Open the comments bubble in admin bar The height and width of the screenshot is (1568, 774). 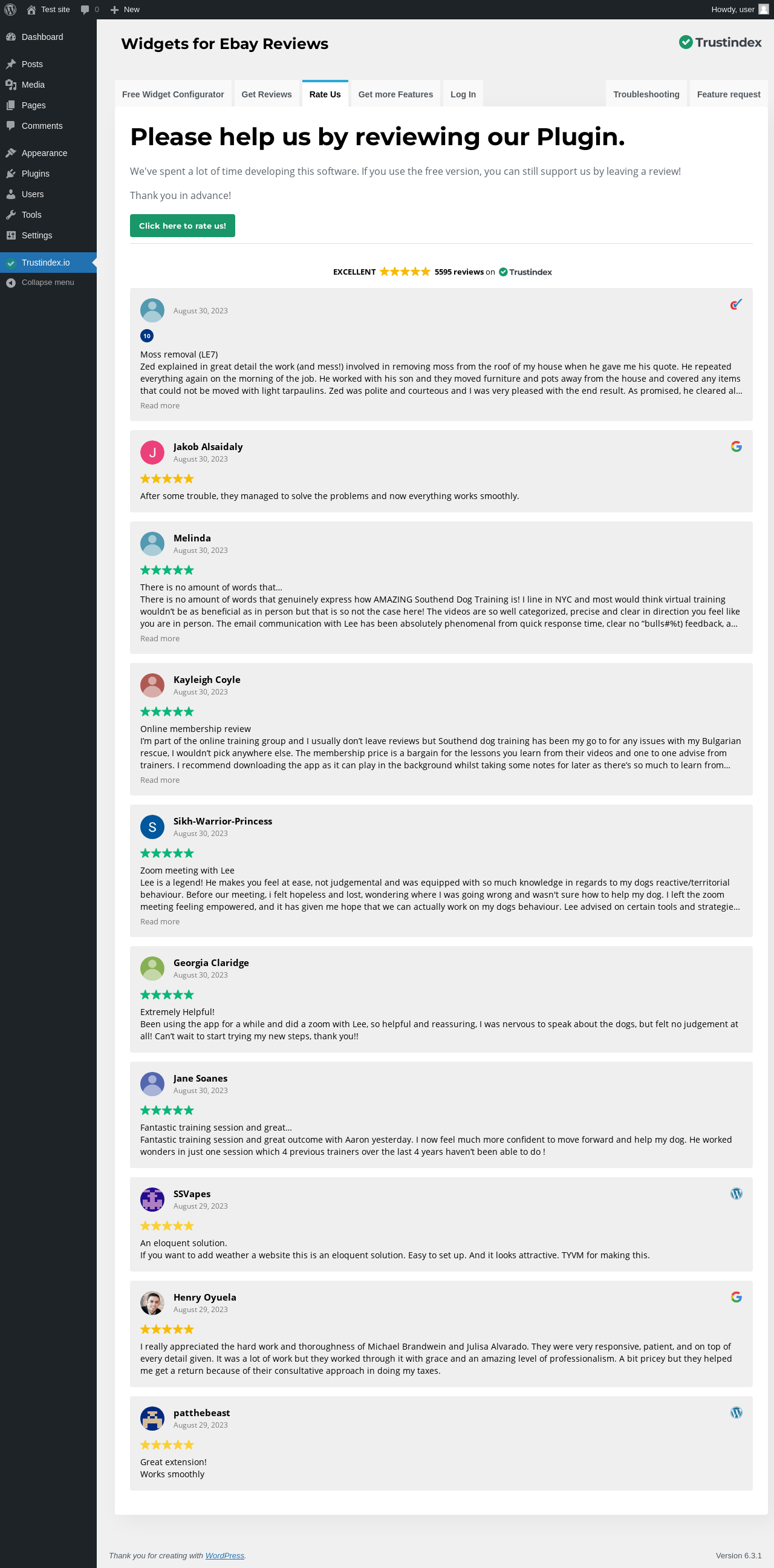(89, 10)
